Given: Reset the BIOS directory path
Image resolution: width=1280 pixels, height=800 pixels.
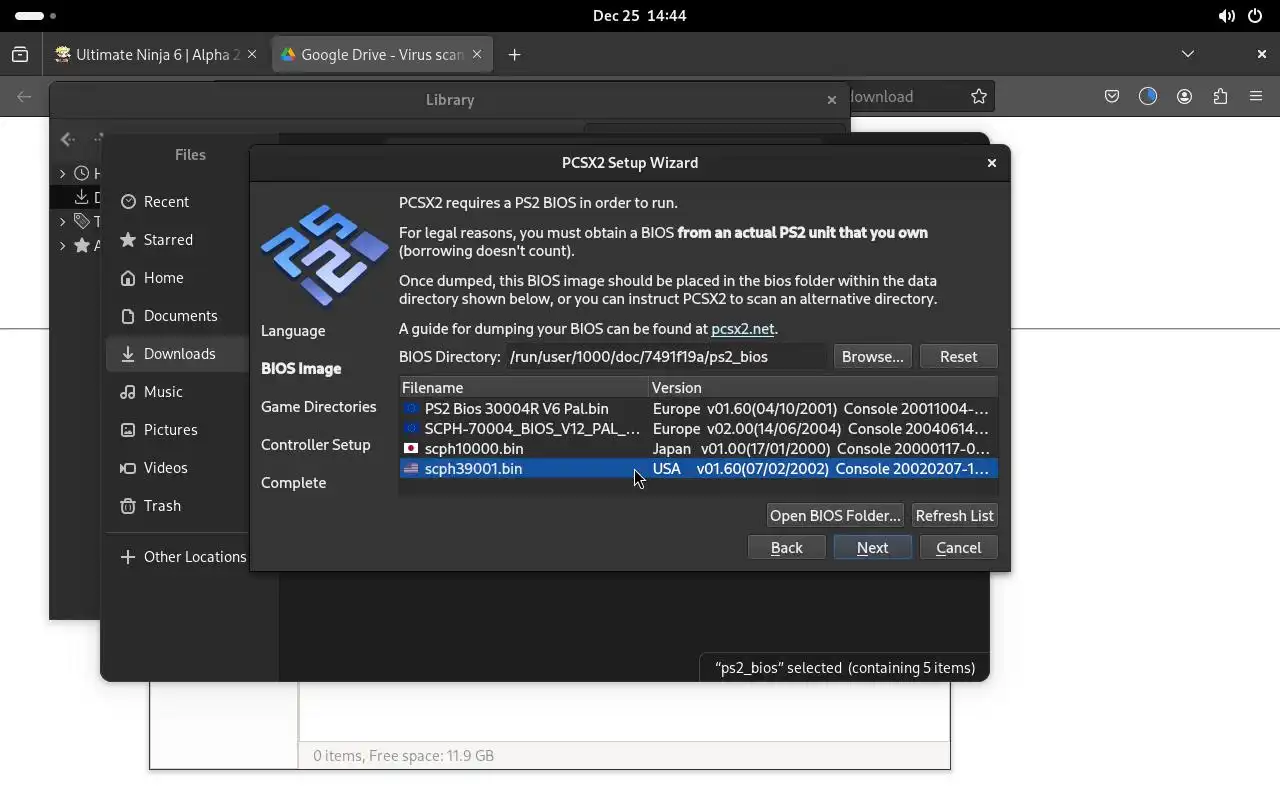Looking at the screenshot, I should pos(958,356).
